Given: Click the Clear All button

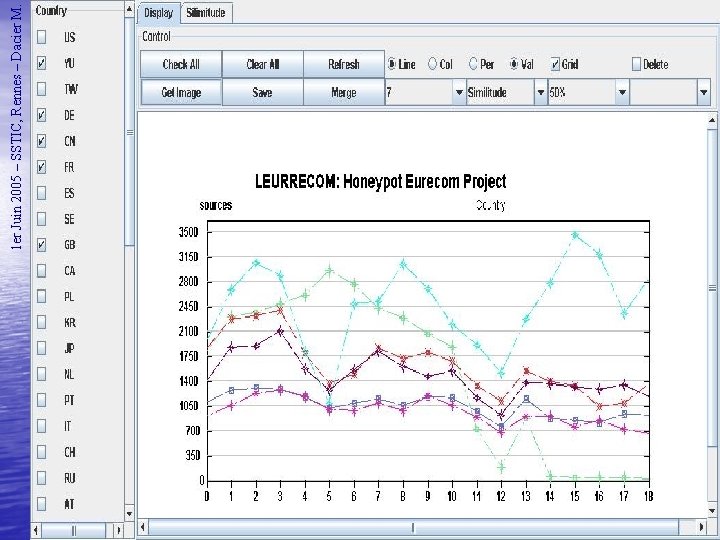Looking at the screenshot, I should click(x=263, y=64).
